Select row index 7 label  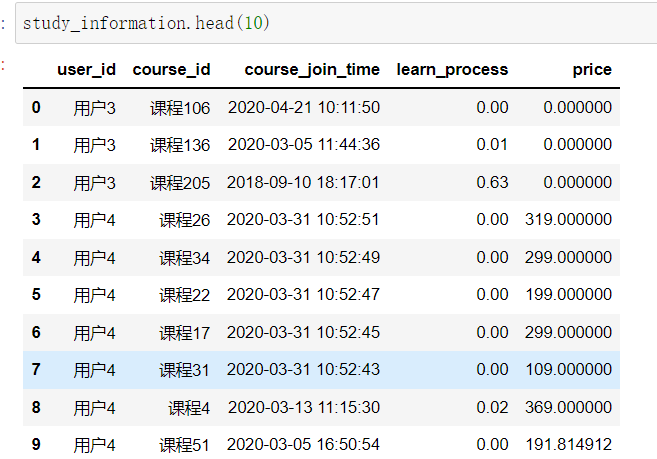pyautogui.click(x=36, y=369)
